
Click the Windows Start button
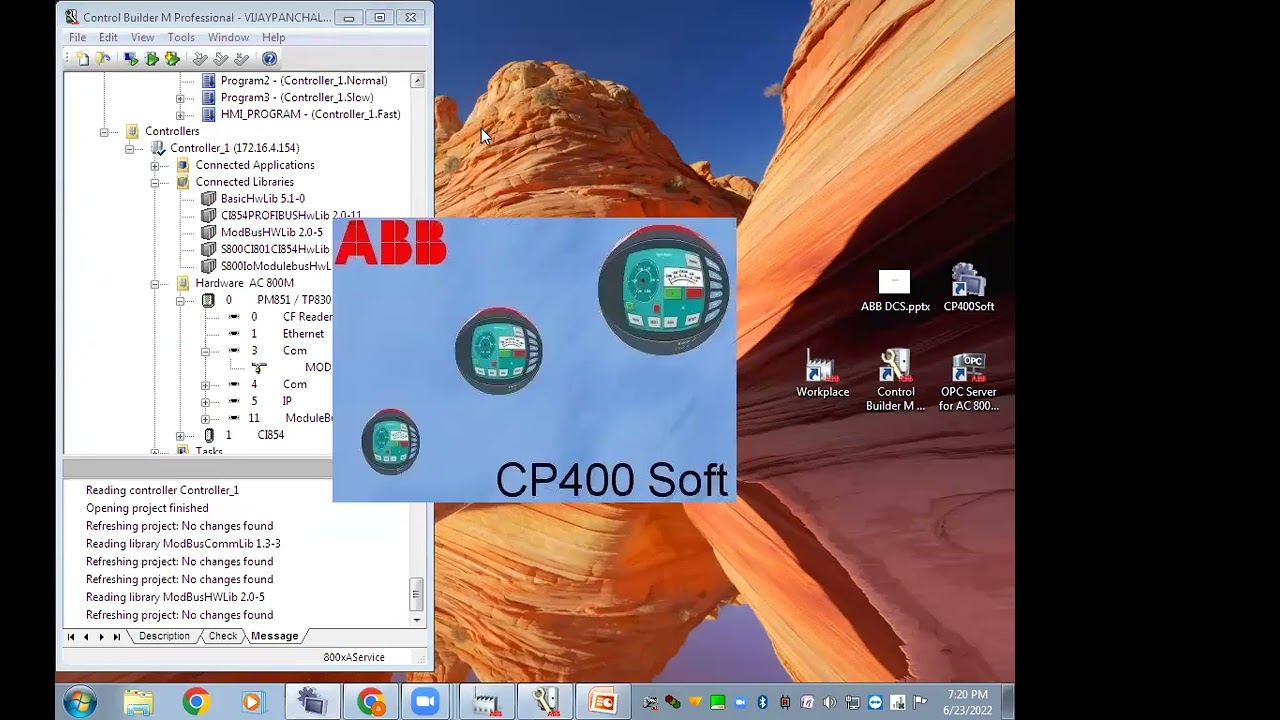79,702
